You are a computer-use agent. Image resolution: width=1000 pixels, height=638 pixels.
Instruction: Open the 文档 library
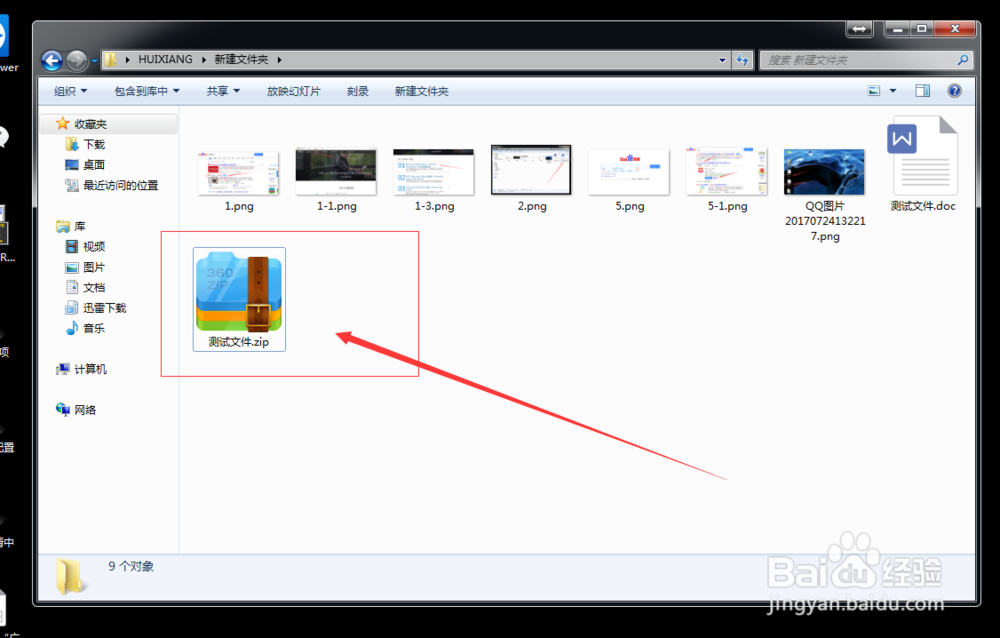click(x=94, y=287)
